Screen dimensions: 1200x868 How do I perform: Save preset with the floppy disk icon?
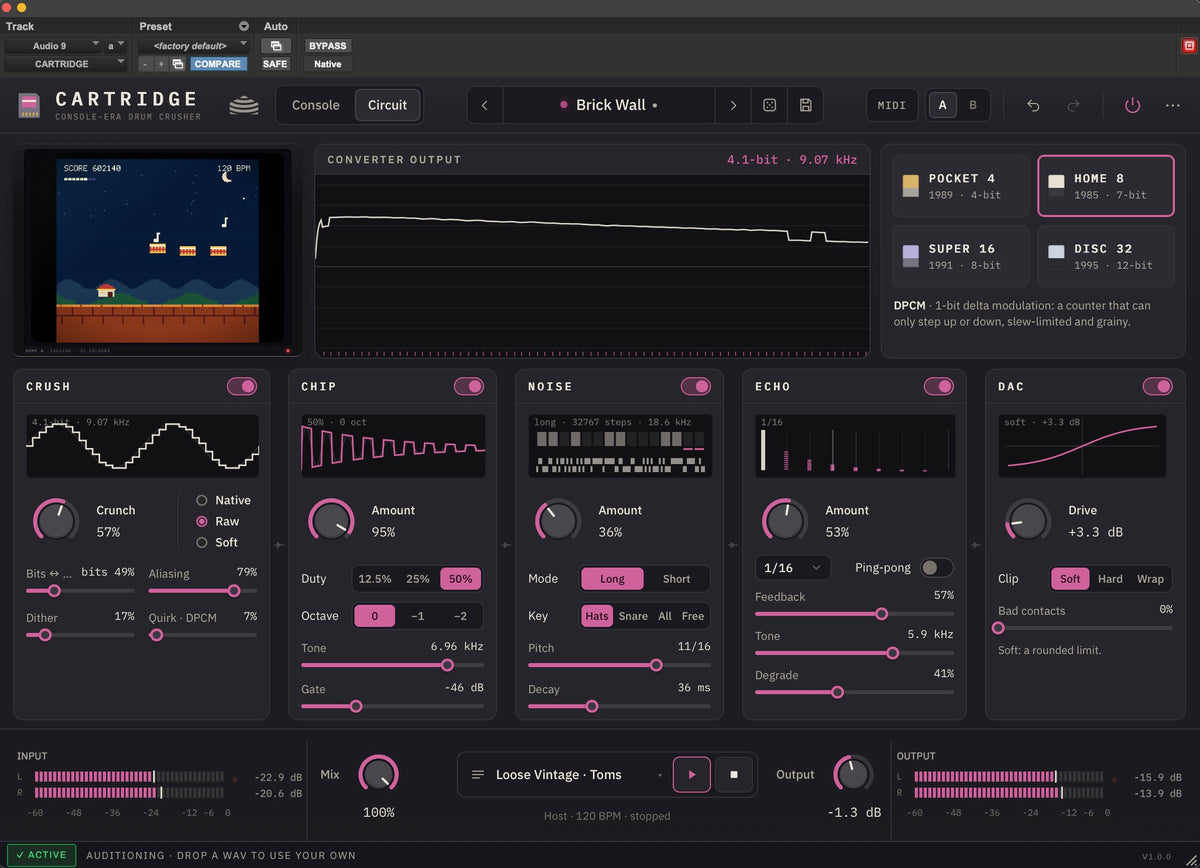[x=805, y=105]
